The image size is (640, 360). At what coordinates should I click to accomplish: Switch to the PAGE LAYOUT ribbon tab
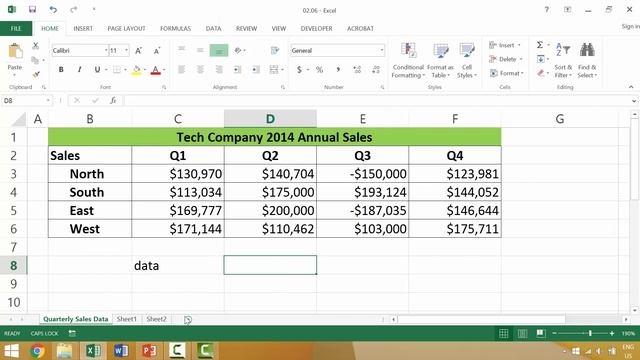point(126,29)
